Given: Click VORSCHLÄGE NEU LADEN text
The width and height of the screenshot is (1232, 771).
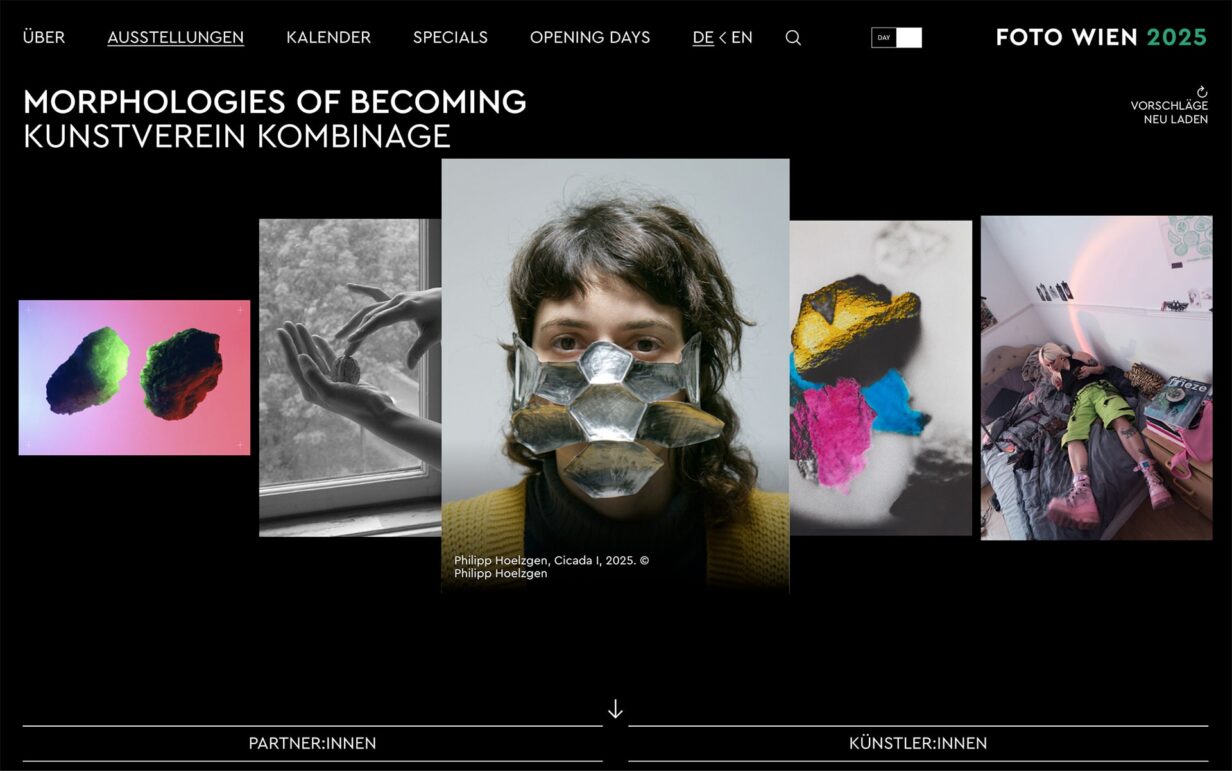Looking at the screenshot, I should (x=1169, y=112).
